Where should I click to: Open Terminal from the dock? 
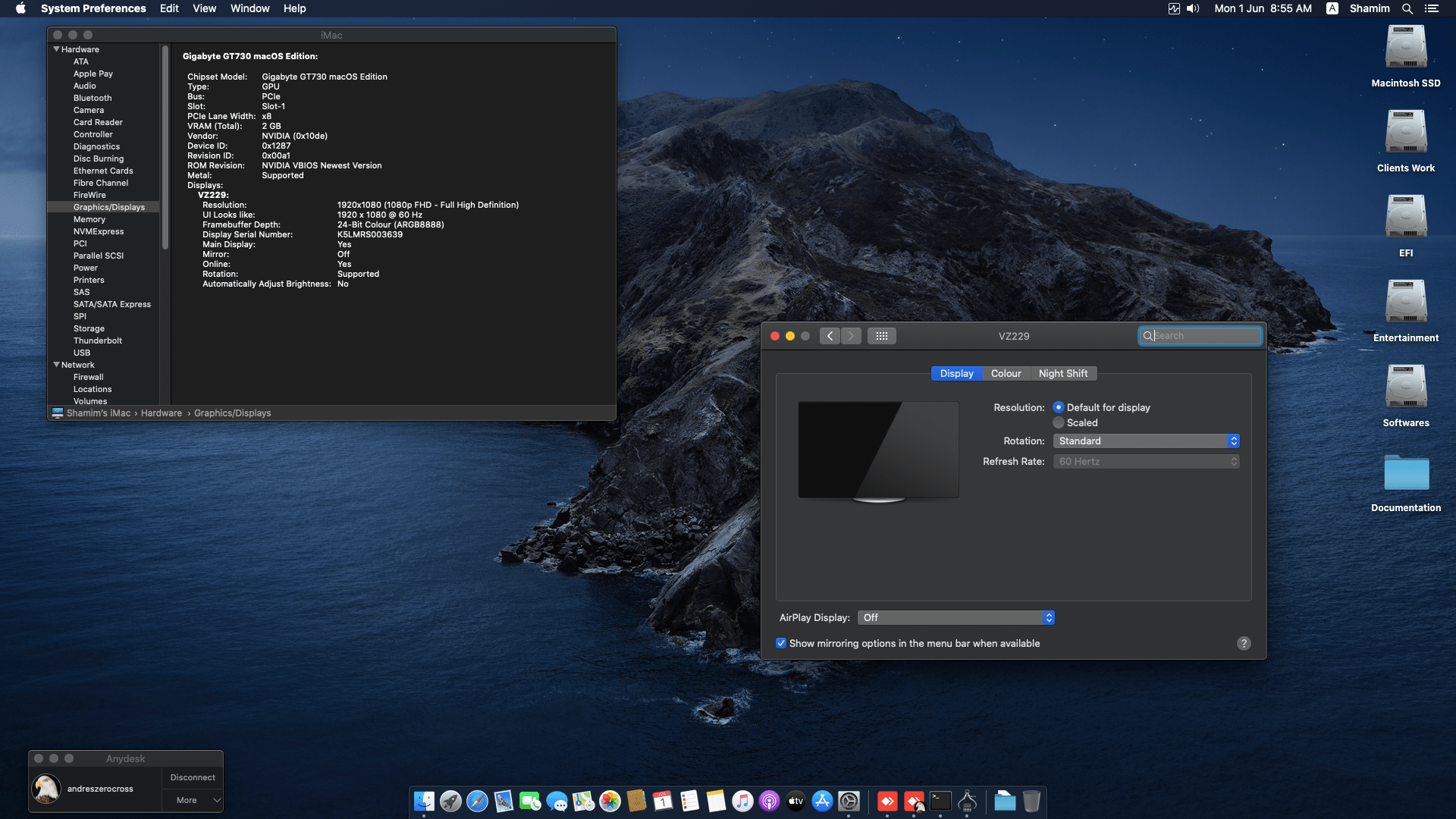940,801
